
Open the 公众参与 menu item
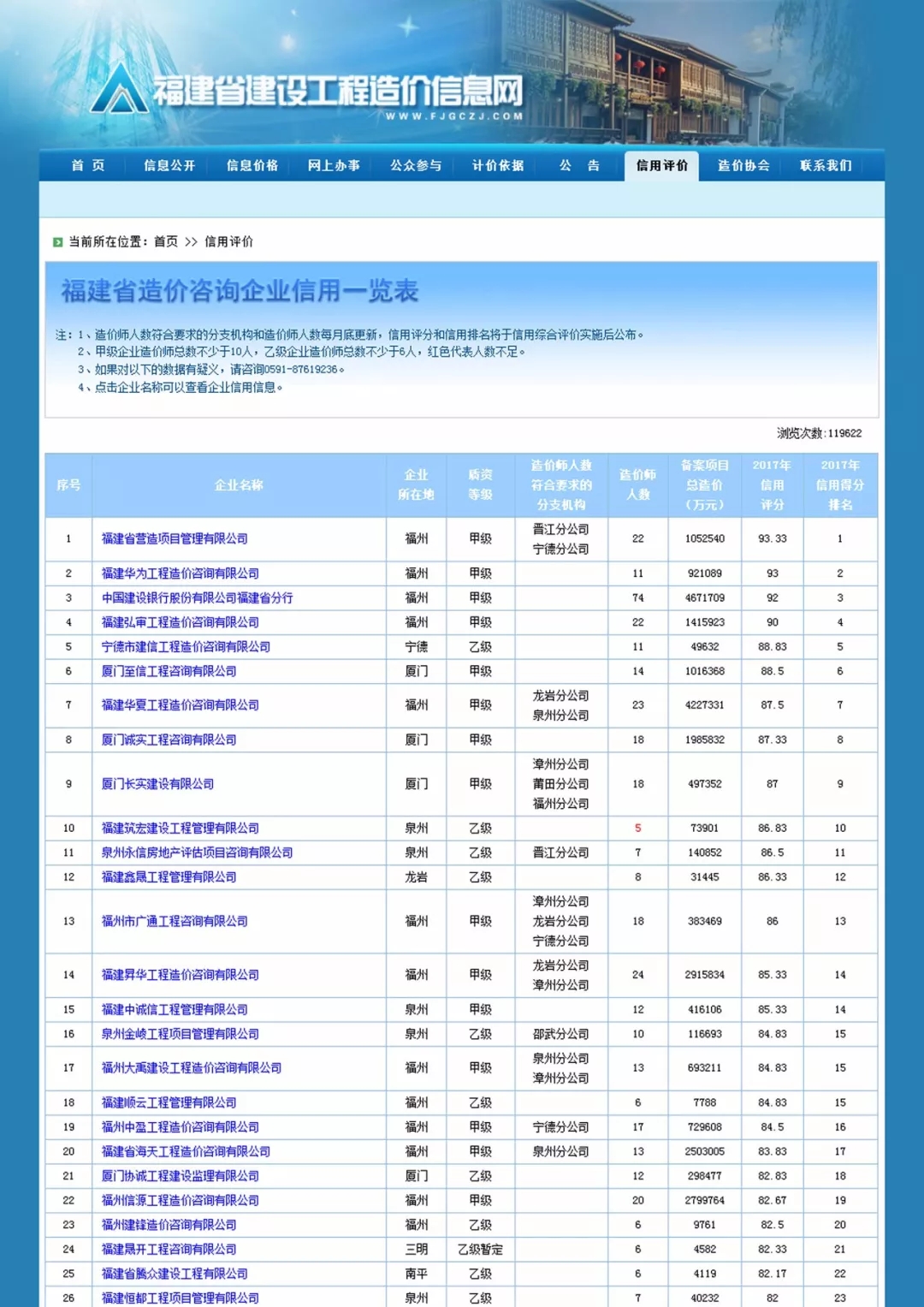[x=416, y=165]
